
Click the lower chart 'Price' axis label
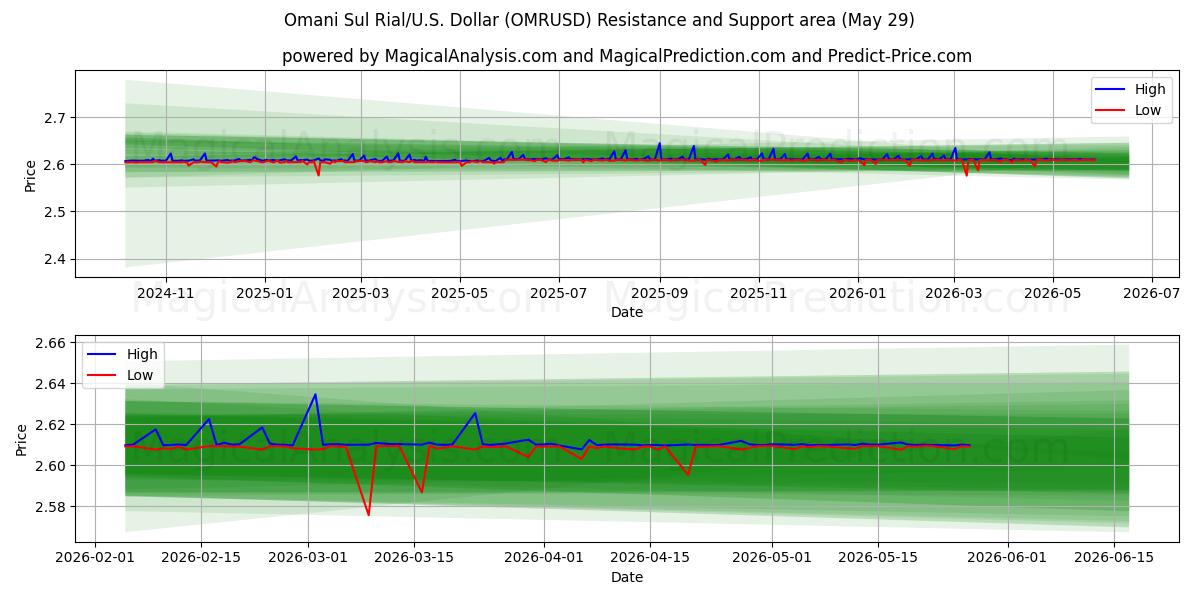22,439
